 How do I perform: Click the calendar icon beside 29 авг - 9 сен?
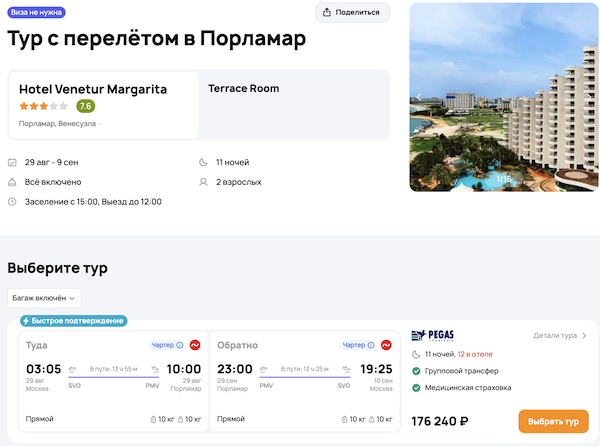click(12, 162)
